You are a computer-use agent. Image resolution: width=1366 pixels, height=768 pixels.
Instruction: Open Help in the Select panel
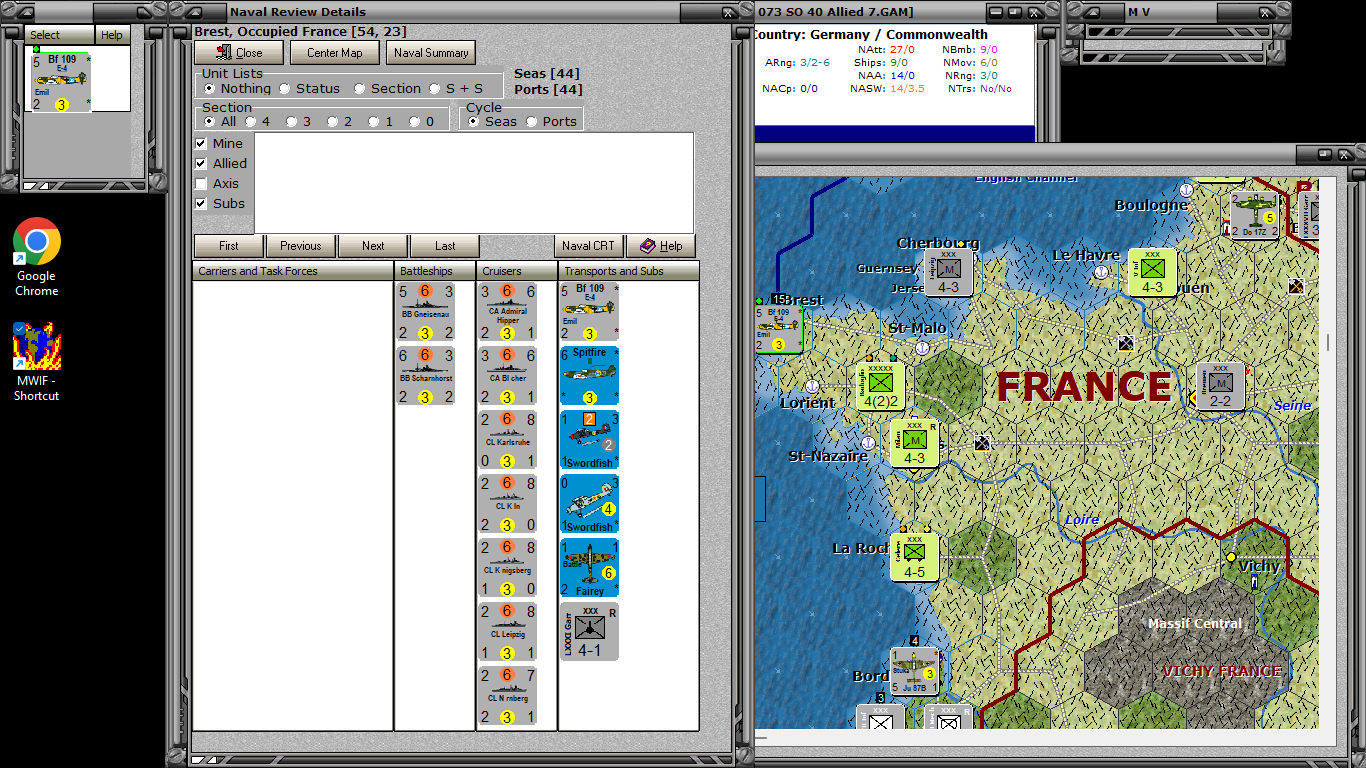point(112,35)
